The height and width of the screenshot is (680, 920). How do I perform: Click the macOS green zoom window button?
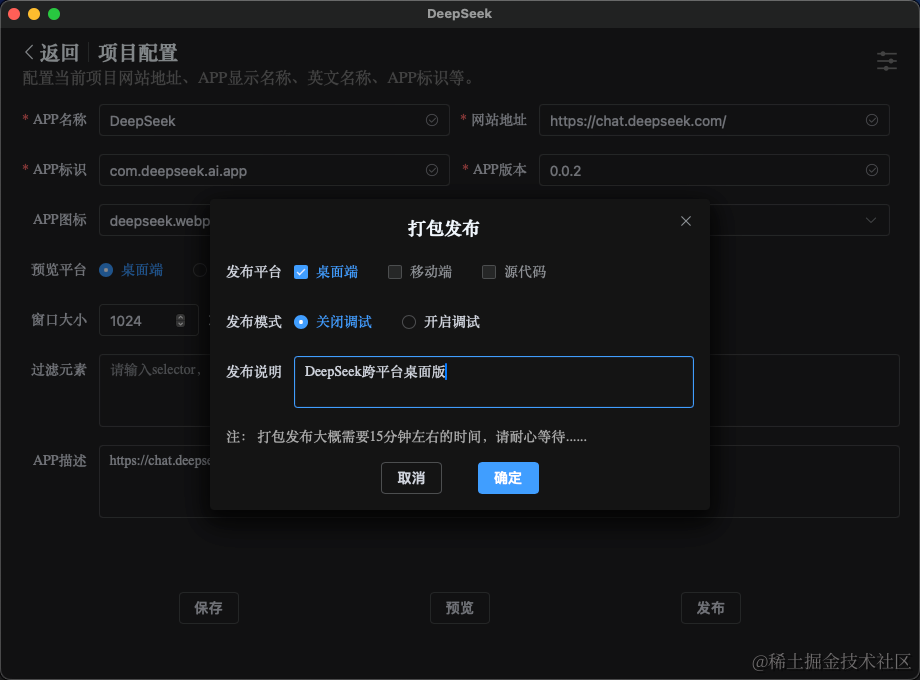pyautogui.click(x=54, y=14)
